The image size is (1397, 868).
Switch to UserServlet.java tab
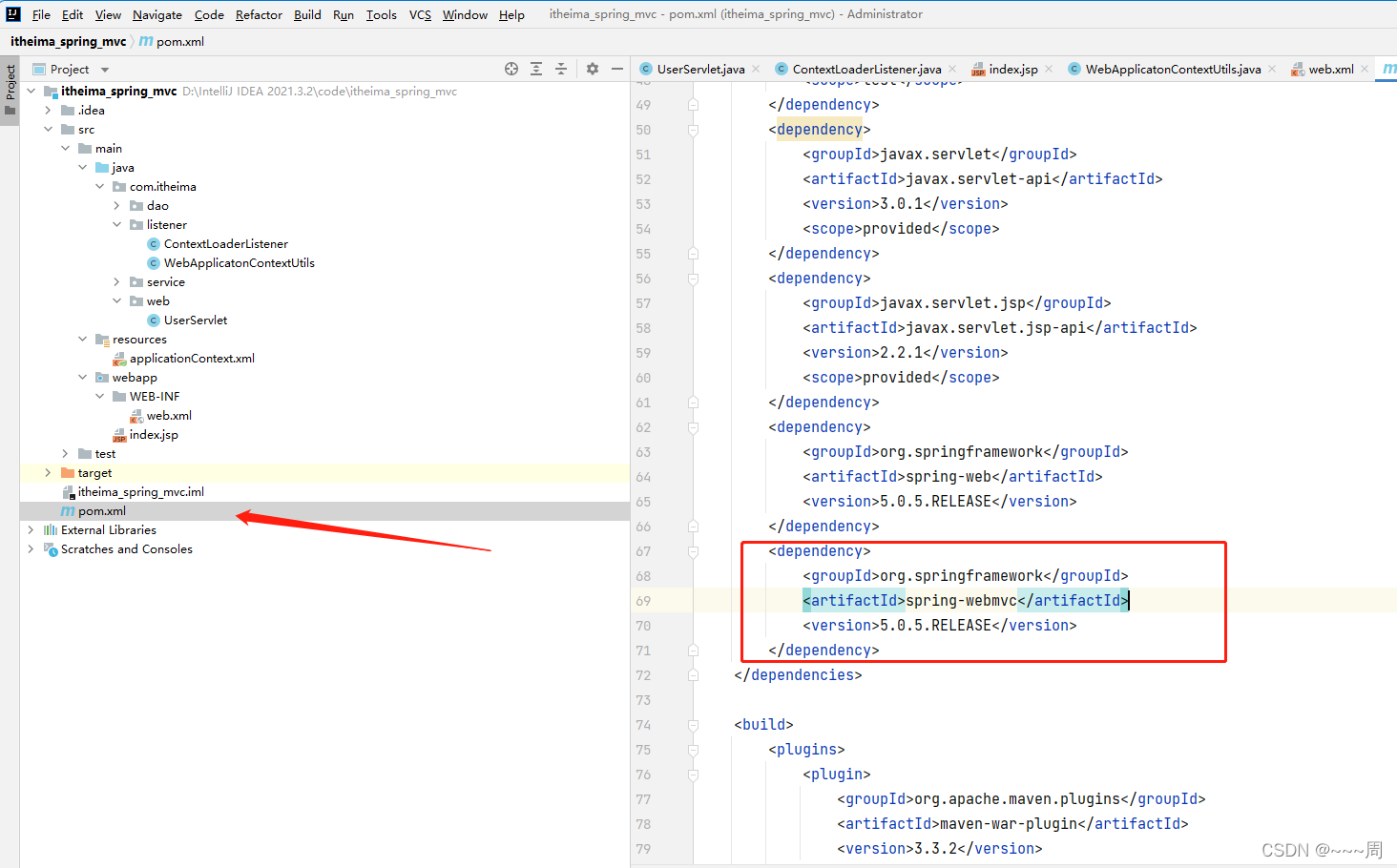tap(700, 69)
